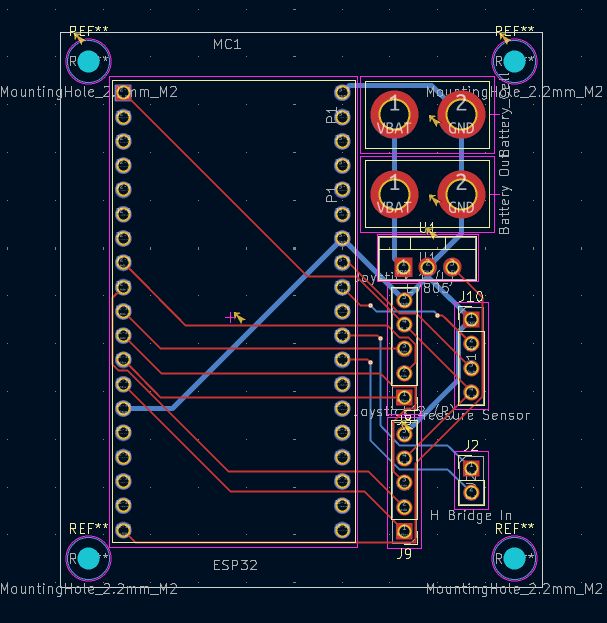Click the upper VBAT pad 1
Screen dimensions: 607x623
394,113
